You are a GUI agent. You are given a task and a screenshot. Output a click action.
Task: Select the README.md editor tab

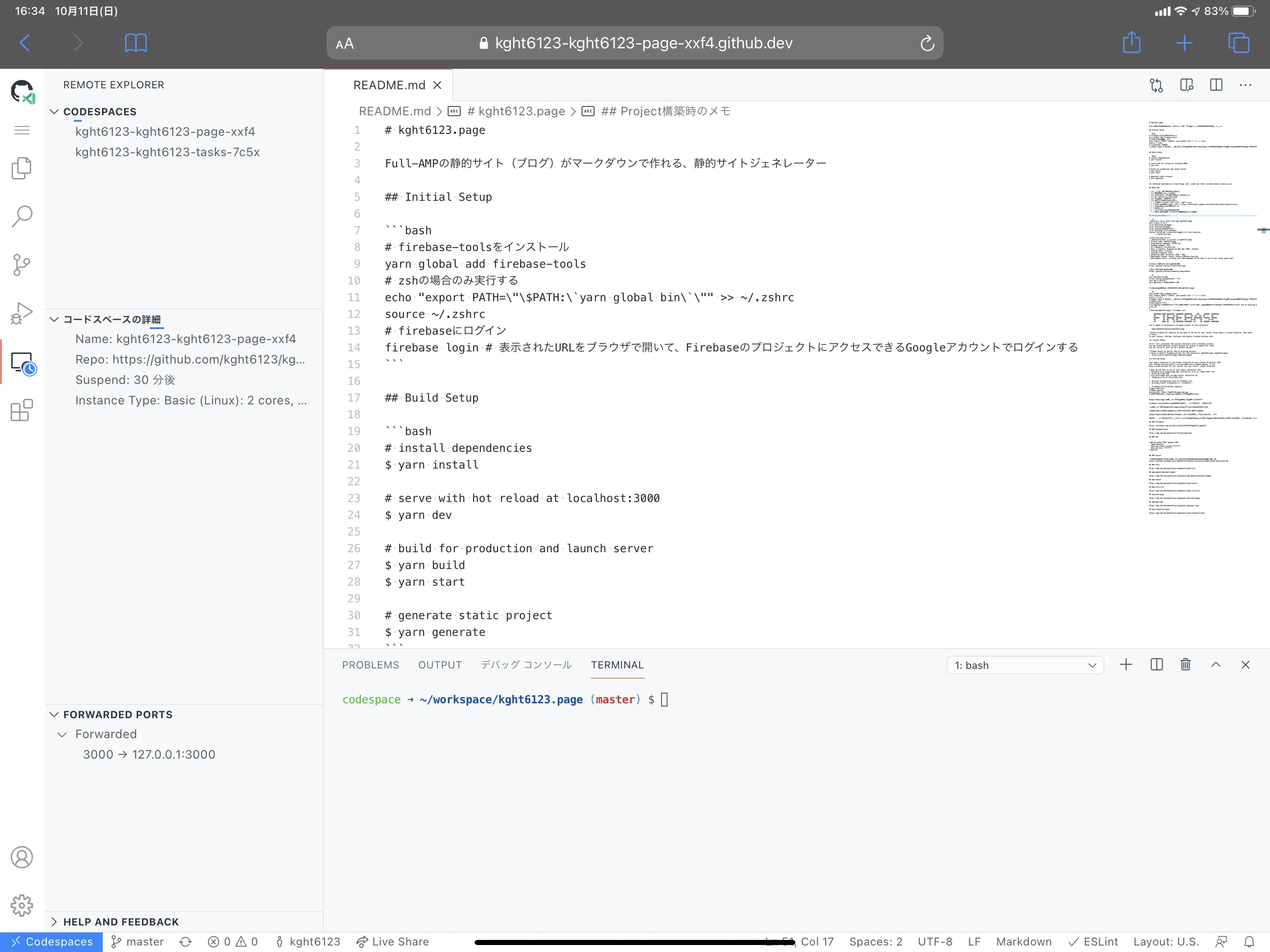click(x=389, y=85)
